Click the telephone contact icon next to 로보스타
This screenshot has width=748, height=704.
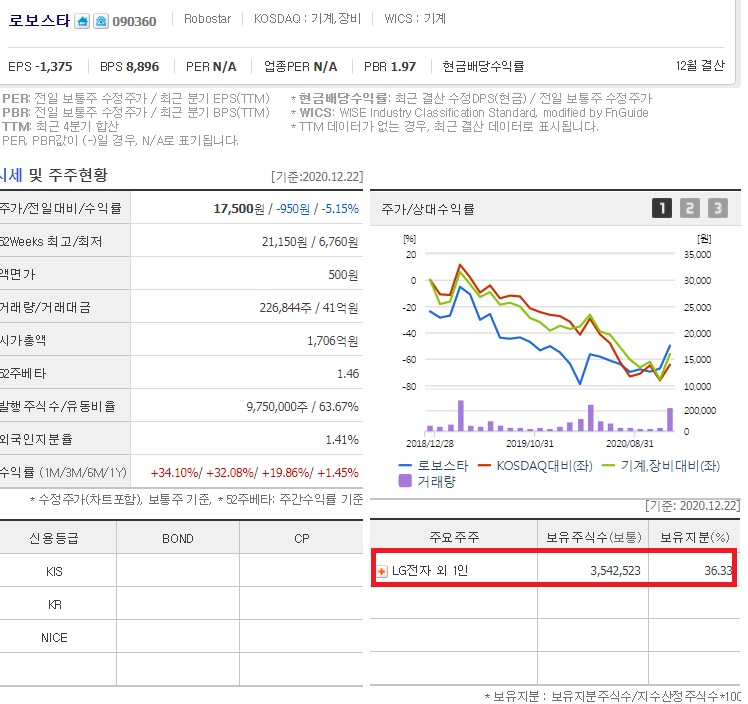[101, 21]
